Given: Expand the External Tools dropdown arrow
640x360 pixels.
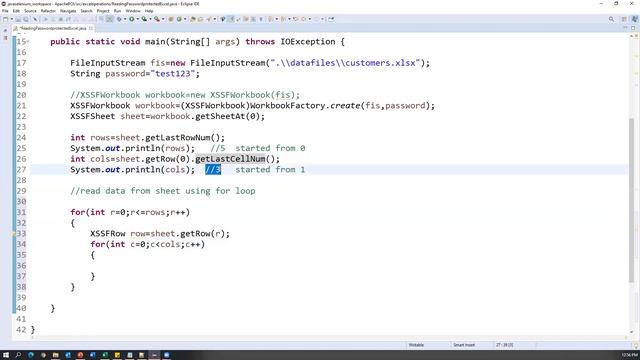Looking at the screenshot, I should coord(163,19).
